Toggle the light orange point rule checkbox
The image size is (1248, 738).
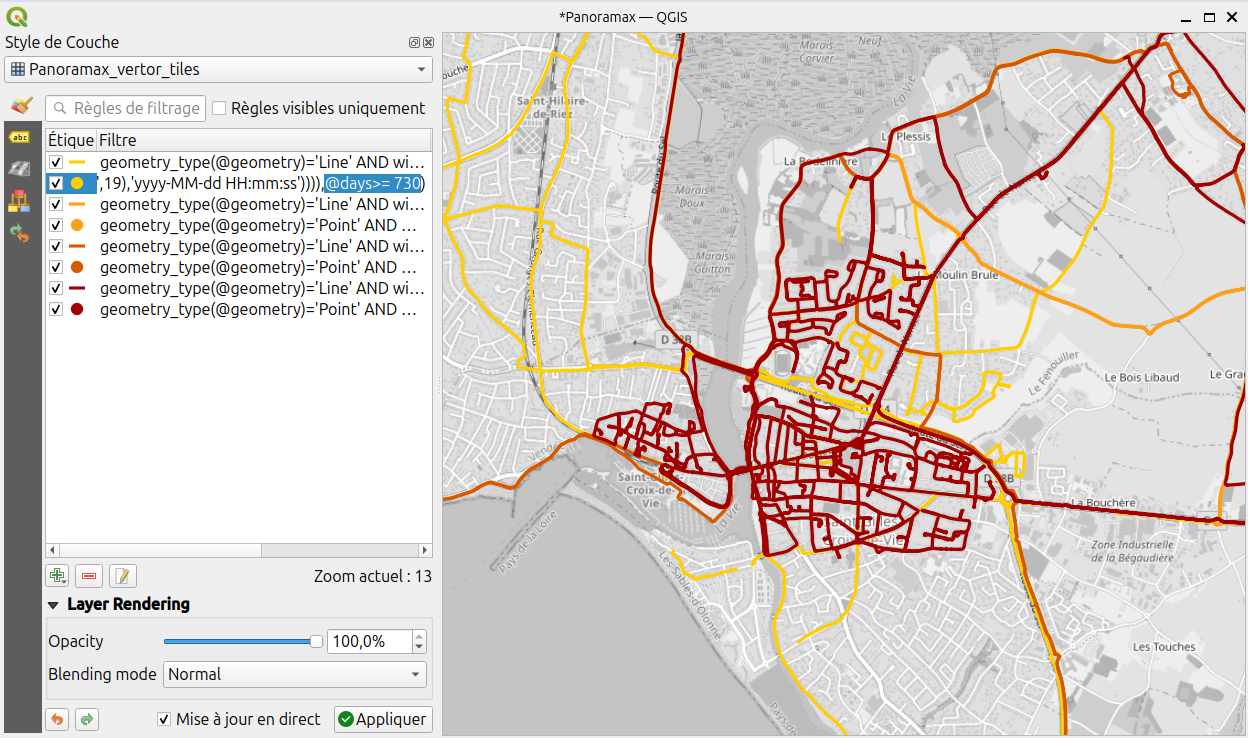coord(56,225)
